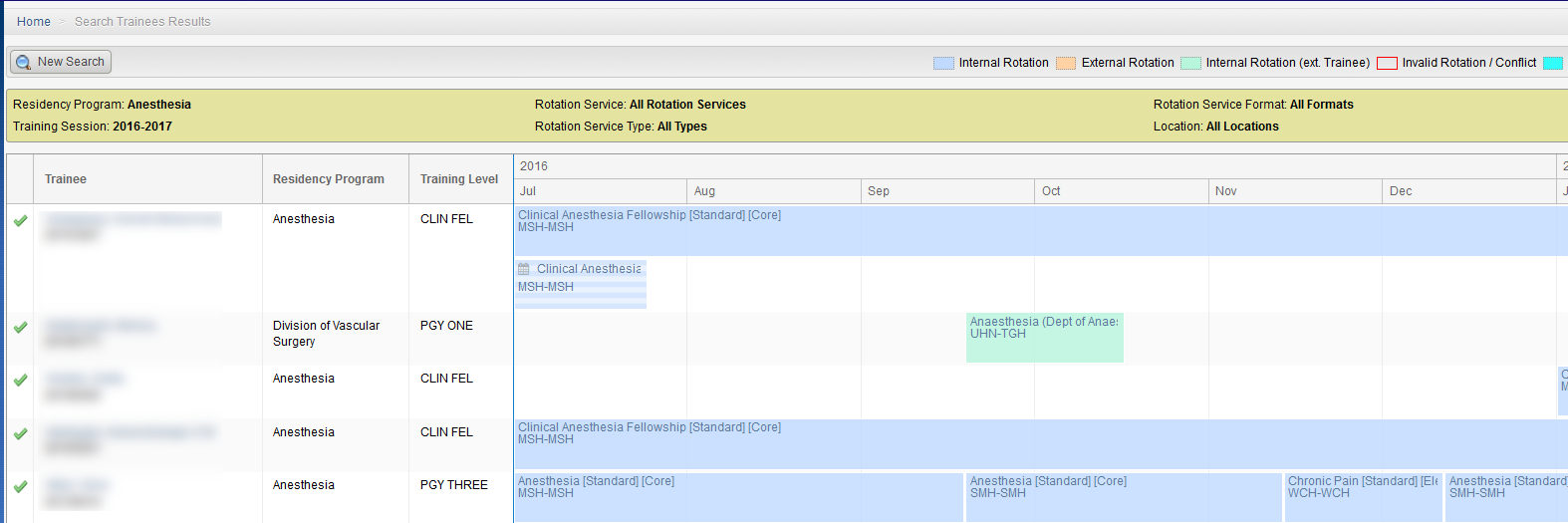Image resolution: width=1568 pixels, height=523 pixels.
Task: Open the striped Clinical Anesthesia MSH-MSH block
Action: click(581, 286)
